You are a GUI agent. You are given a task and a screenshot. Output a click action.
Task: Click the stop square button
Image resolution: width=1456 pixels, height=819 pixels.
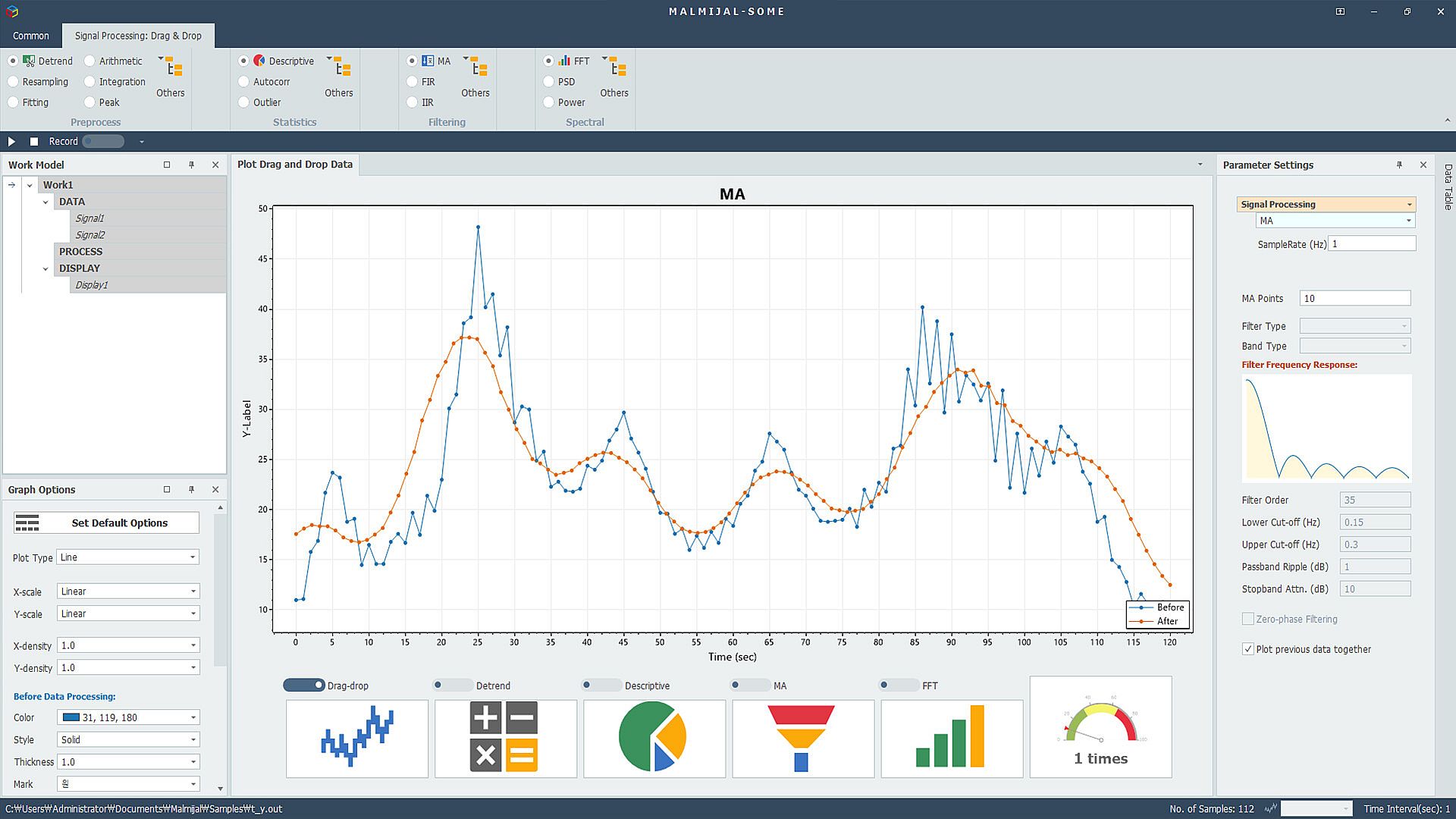point(34,142)
